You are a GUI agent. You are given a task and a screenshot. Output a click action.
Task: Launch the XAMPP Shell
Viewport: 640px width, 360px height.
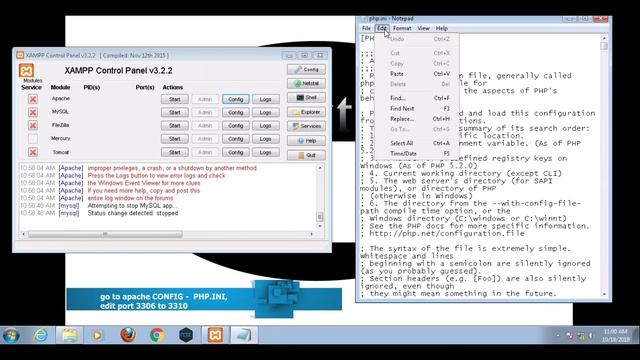point(306,98)
